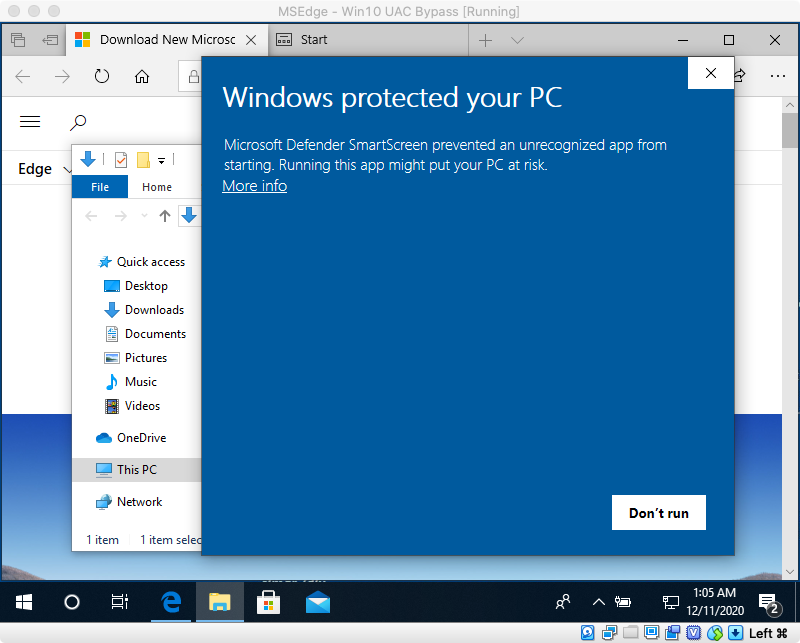Open the tabs you've set aside icon

18,40
